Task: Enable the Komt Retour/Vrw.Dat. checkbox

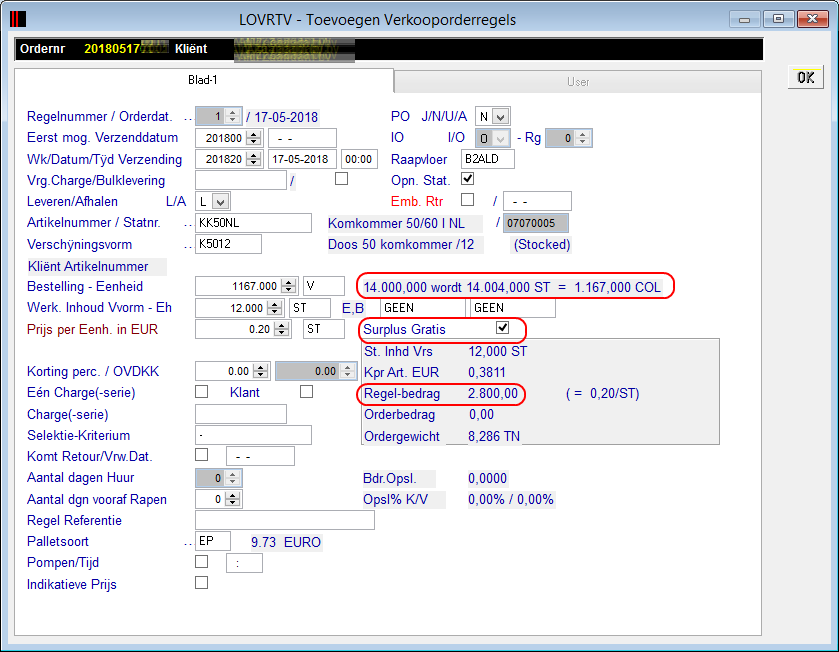Action: 202,455
